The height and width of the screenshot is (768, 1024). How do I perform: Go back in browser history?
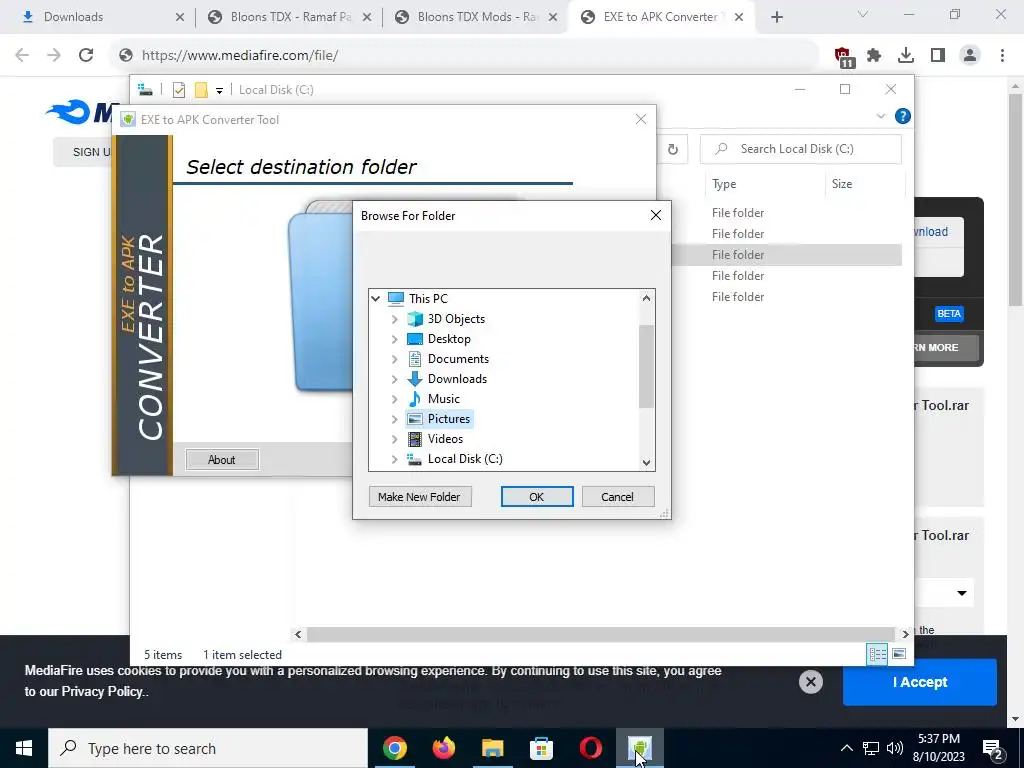pos(22,56)
